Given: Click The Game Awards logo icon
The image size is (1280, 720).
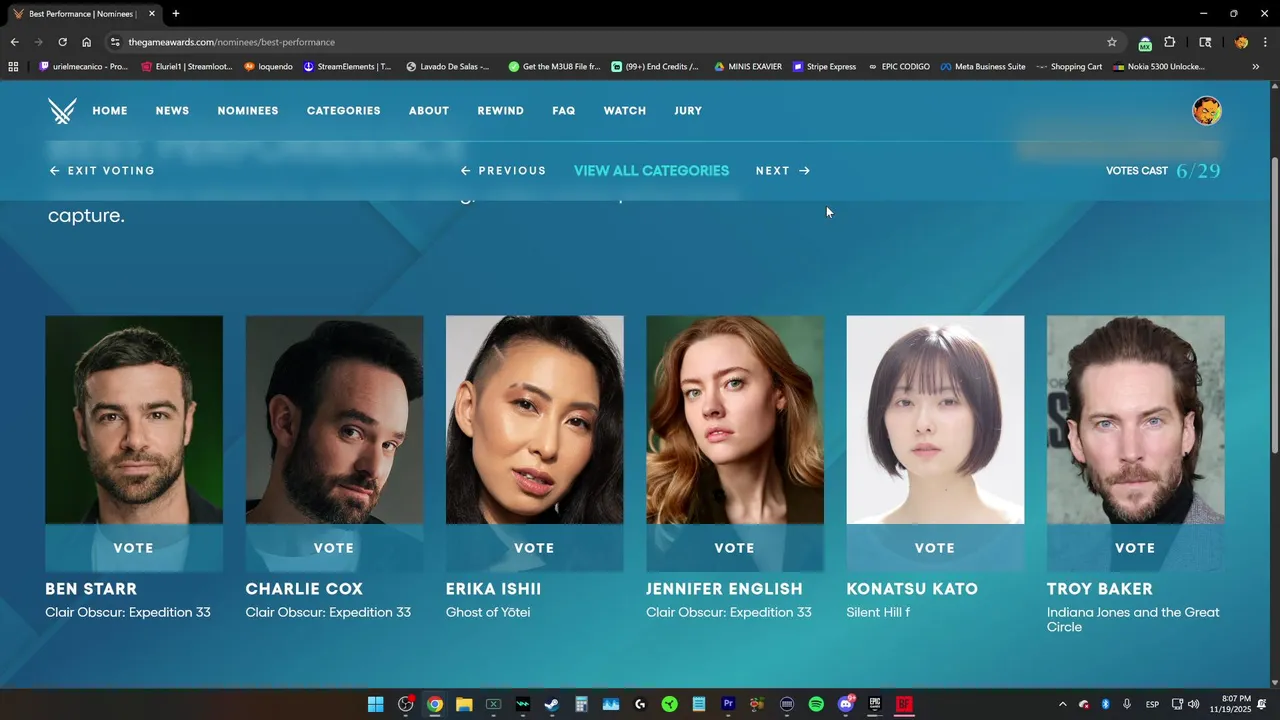Looking at the screenshot, I should point(62,111).
